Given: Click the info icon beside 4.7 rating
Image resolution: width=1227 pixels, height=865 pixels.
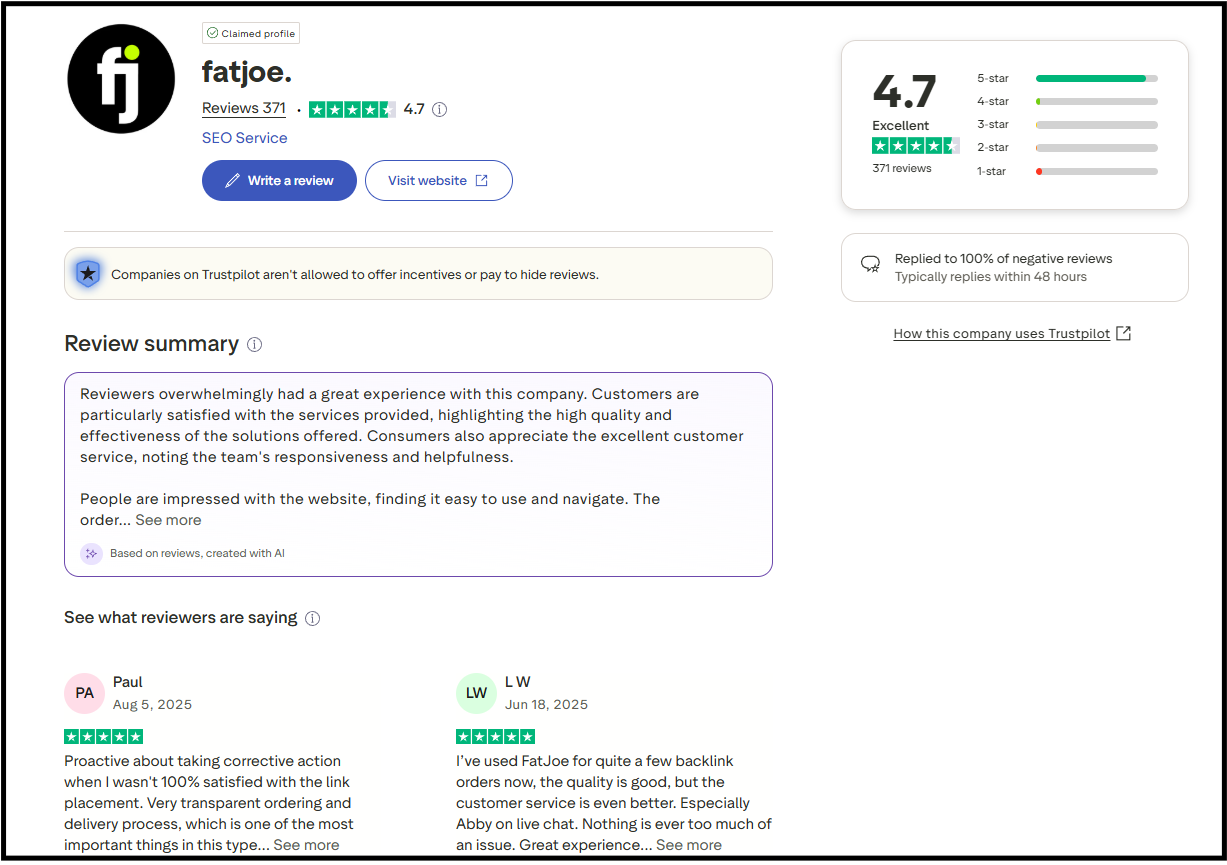Looking at the screenshot, I should coord(440,110).
